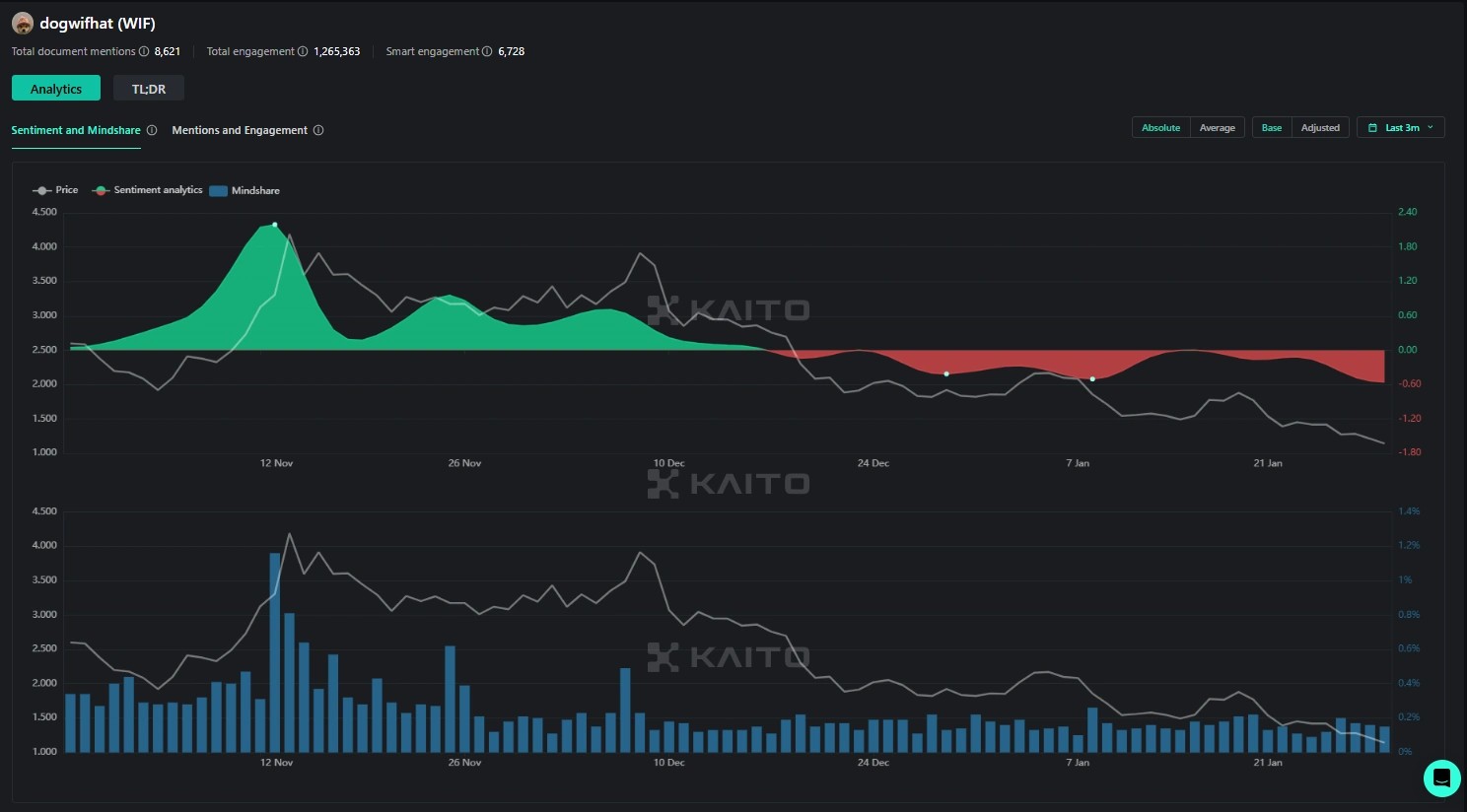Click the 0.6% mindshare axis label

1409,648
